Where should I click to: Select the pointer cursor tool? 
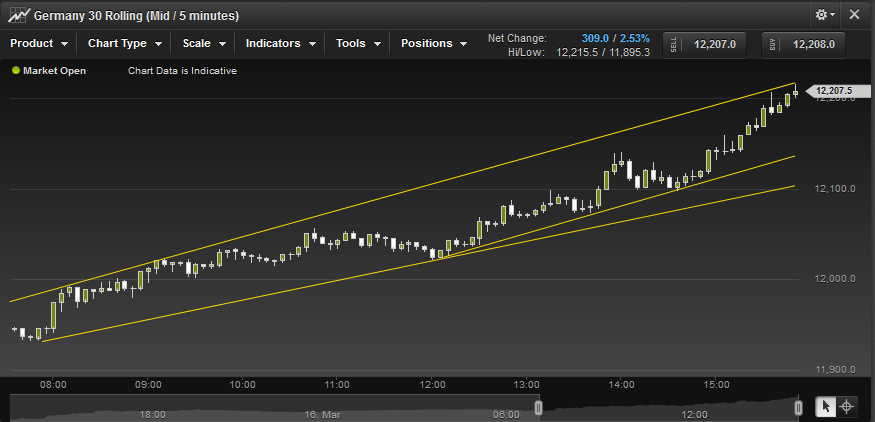click(825, 406)
